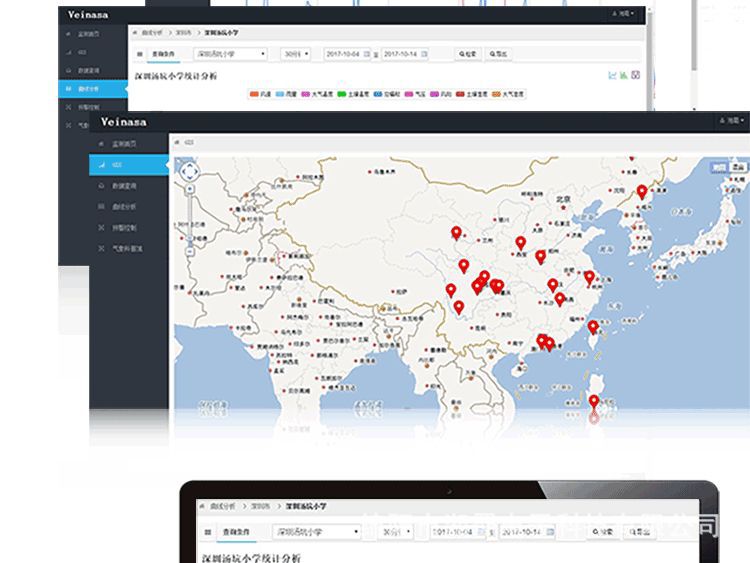Click the 北京 label on the map
The image size is (750, 563).
pyautogui.click(x=563, y=199)
